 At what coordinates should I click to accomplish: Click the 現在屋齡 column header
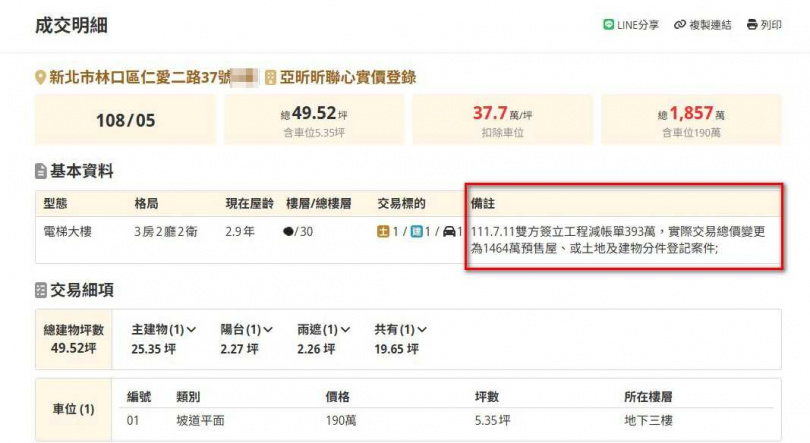point(250,203)
